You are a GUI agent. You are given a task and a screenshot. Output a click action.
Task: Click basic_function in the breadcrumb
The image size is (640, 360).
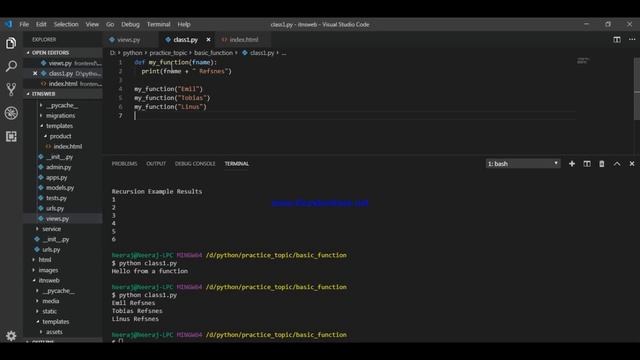pos(213,53)
